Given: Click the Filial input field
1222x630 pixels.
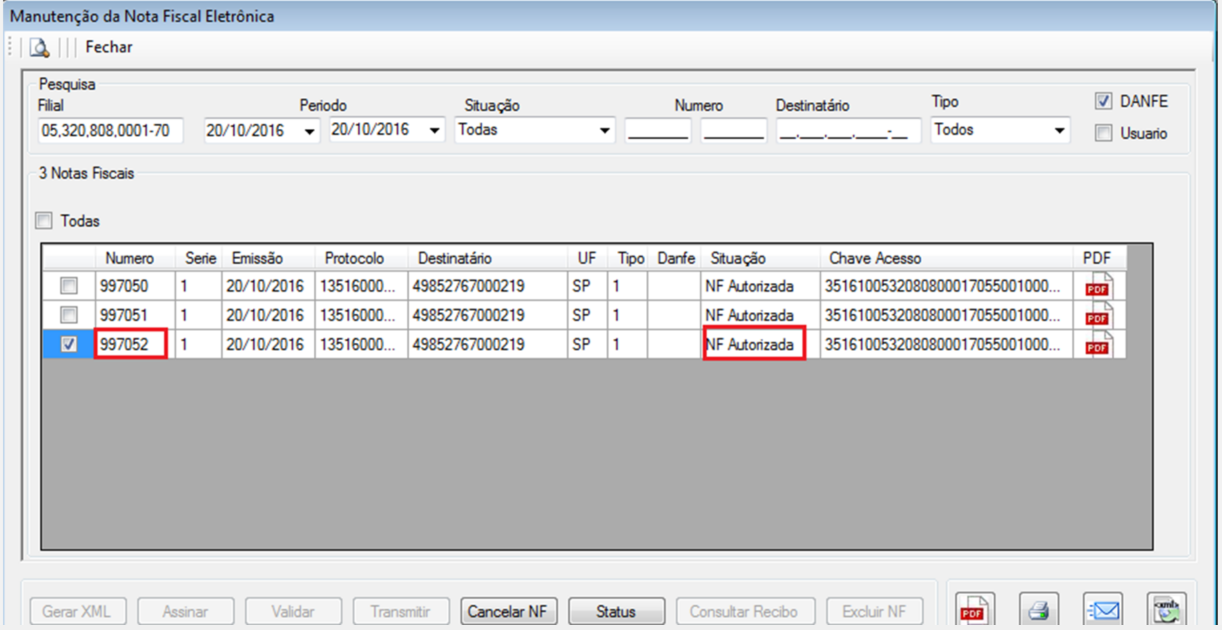Looking at the screenshot, I should (110, 131).
